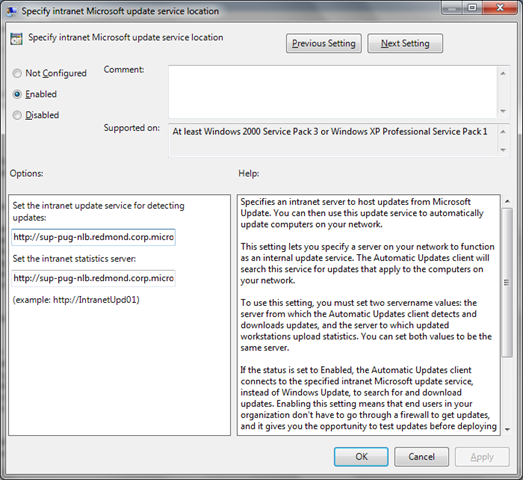Click help paragraph starting 'Specifies an intranet server'

pos(362,213)
